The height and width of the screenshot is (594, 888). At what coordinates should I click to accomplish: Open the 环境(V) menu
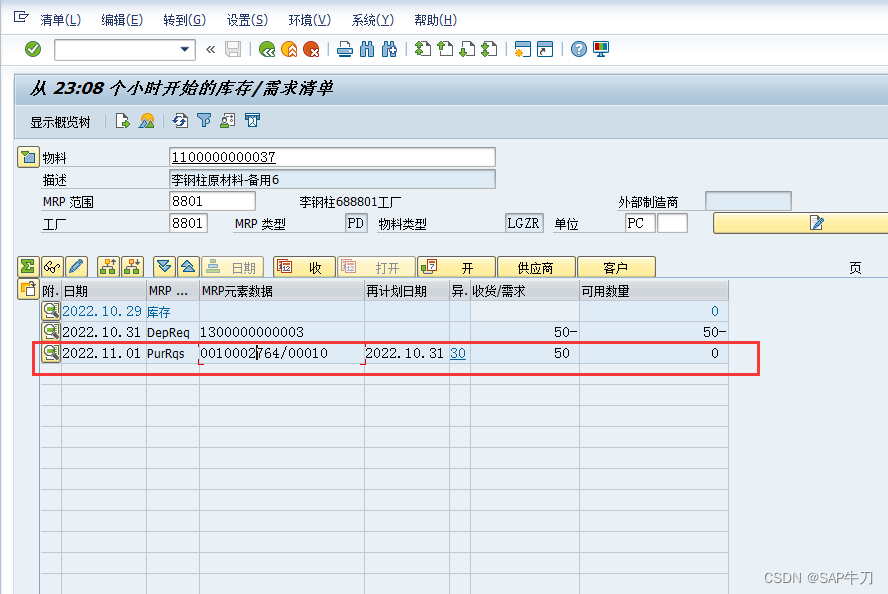pyautogui.click(x=309, y=20)
